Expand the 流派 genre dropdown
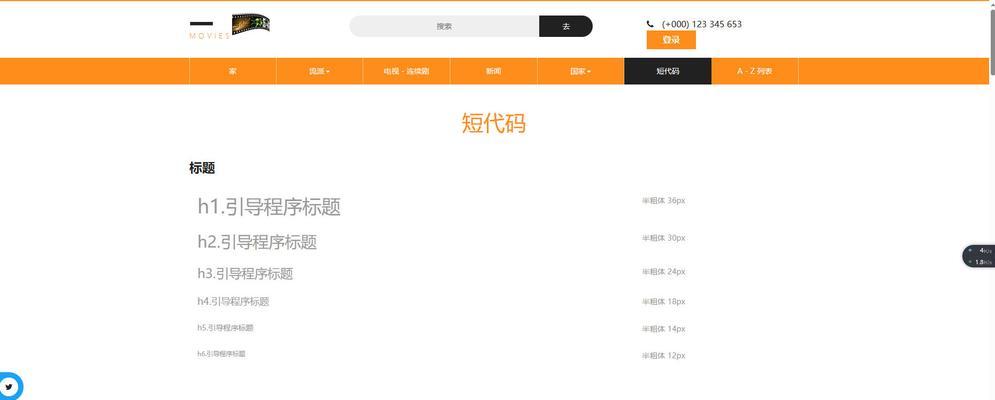The width and height of the screenshot is (995, 400). point(319,71)
